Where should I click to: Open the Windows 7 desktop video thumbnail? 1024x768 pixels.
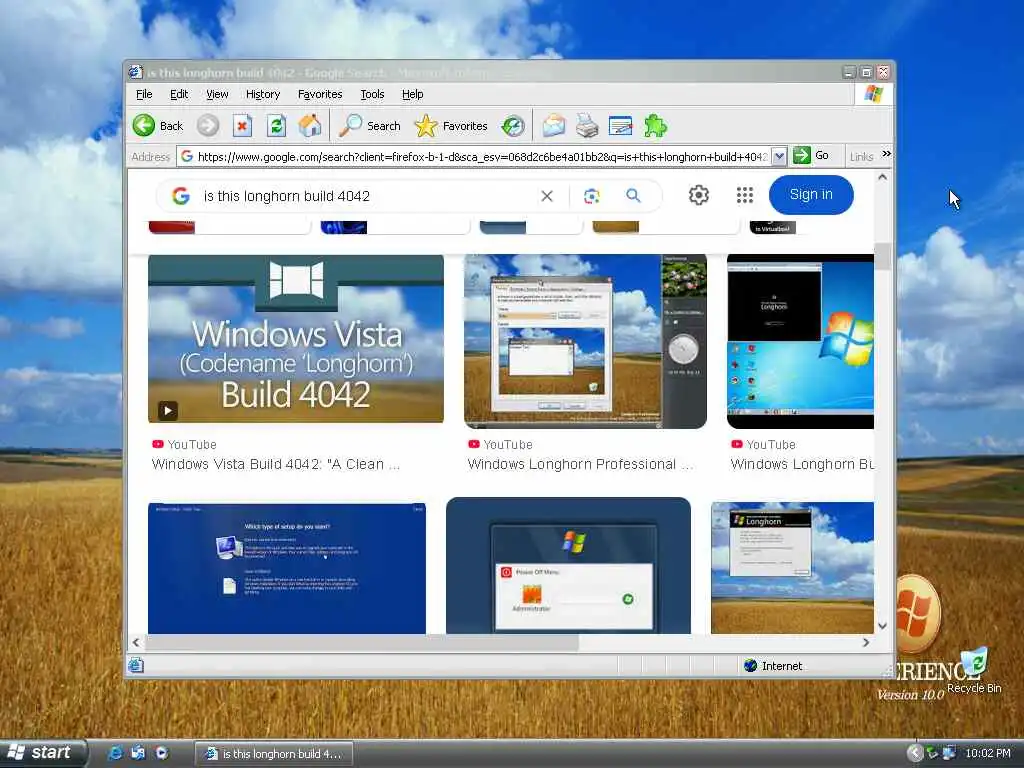click(x=800, y=342)
